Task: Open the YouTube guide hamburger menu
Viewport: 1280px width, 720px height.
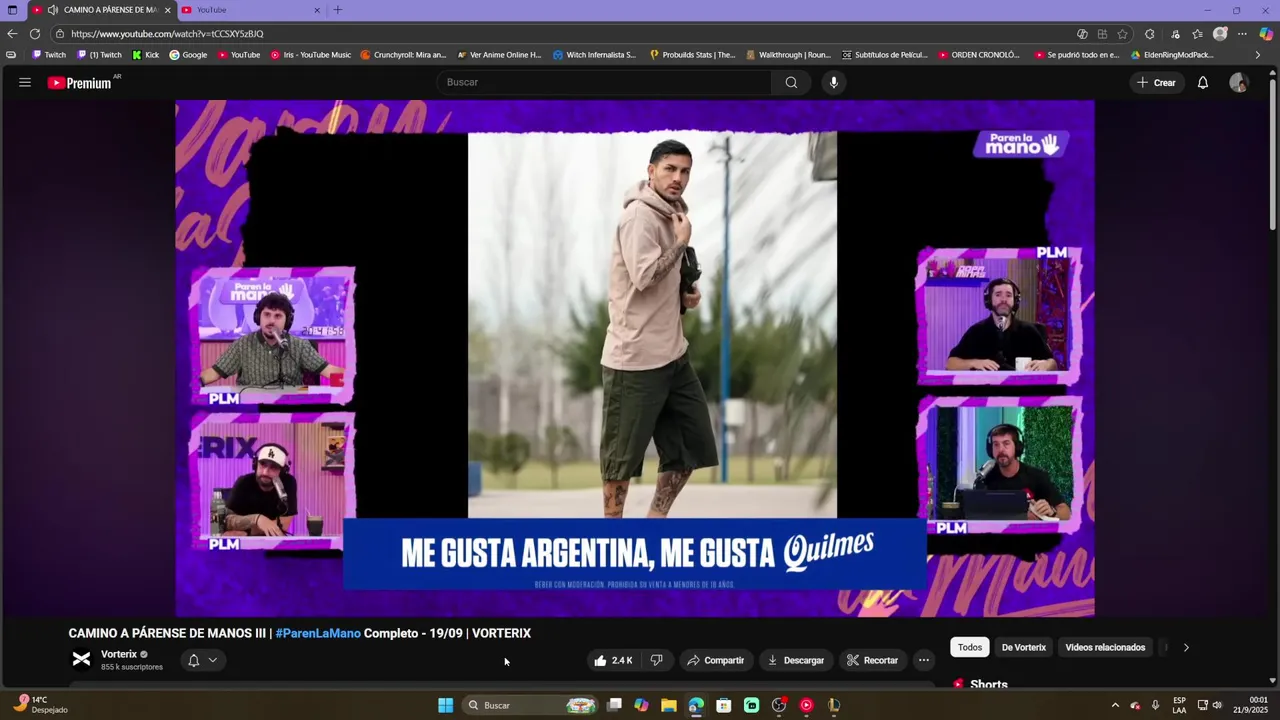Action: pyautogui.click(x=25, y=82)
